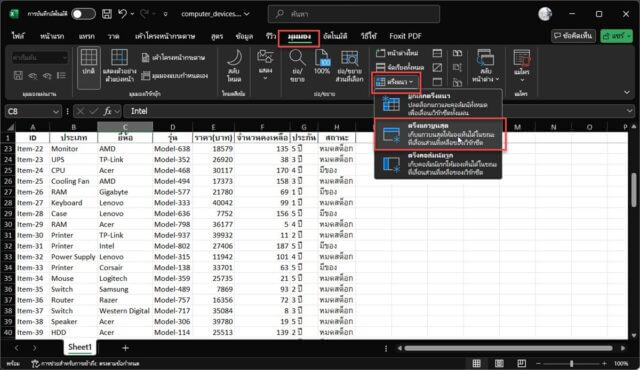The image size is (640, 370).
Task: Open the Name Box dropdown showing C8
Action: [x=56, y=111]
